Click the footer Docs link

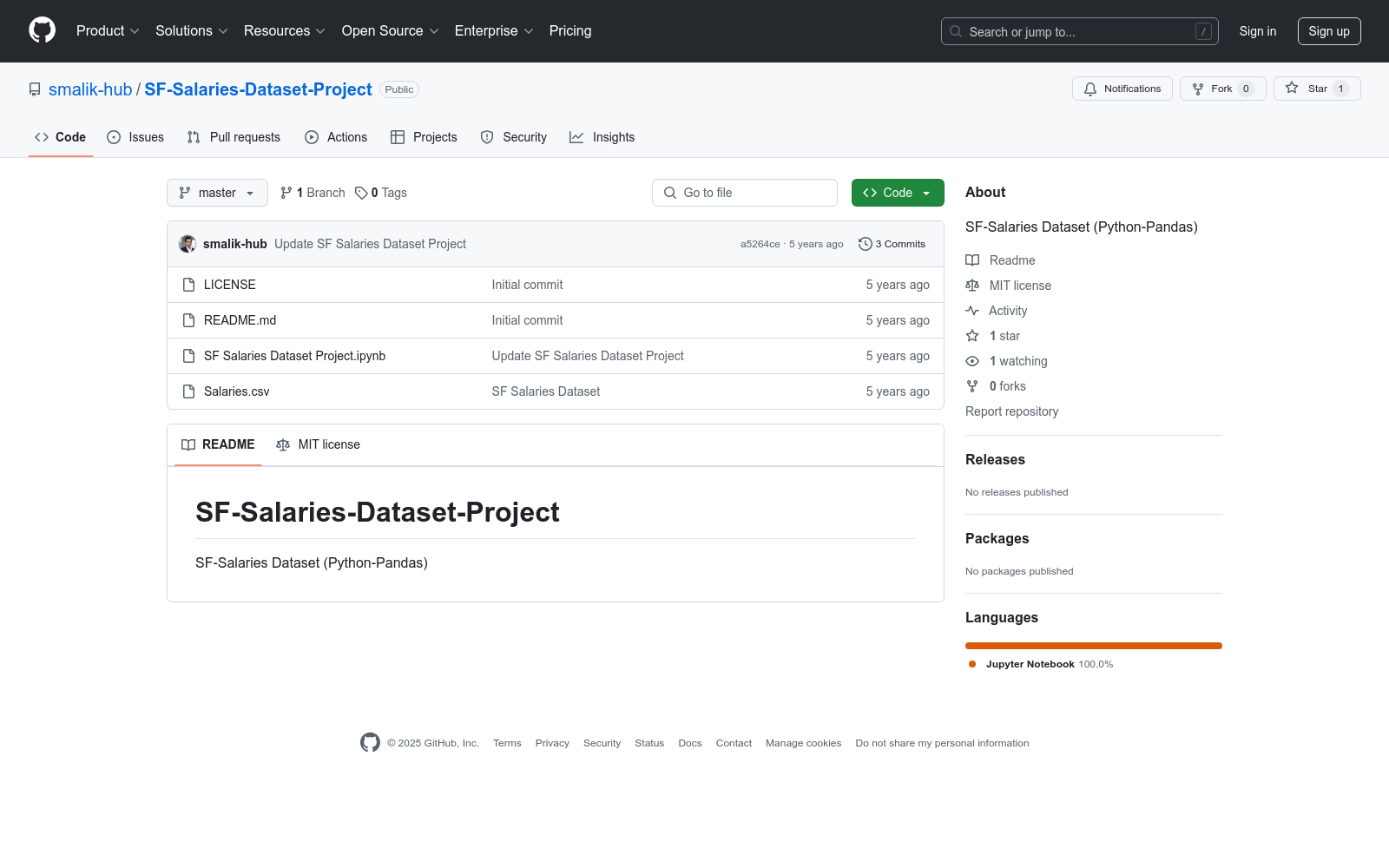pyautogui.click(x=690, y=743)
